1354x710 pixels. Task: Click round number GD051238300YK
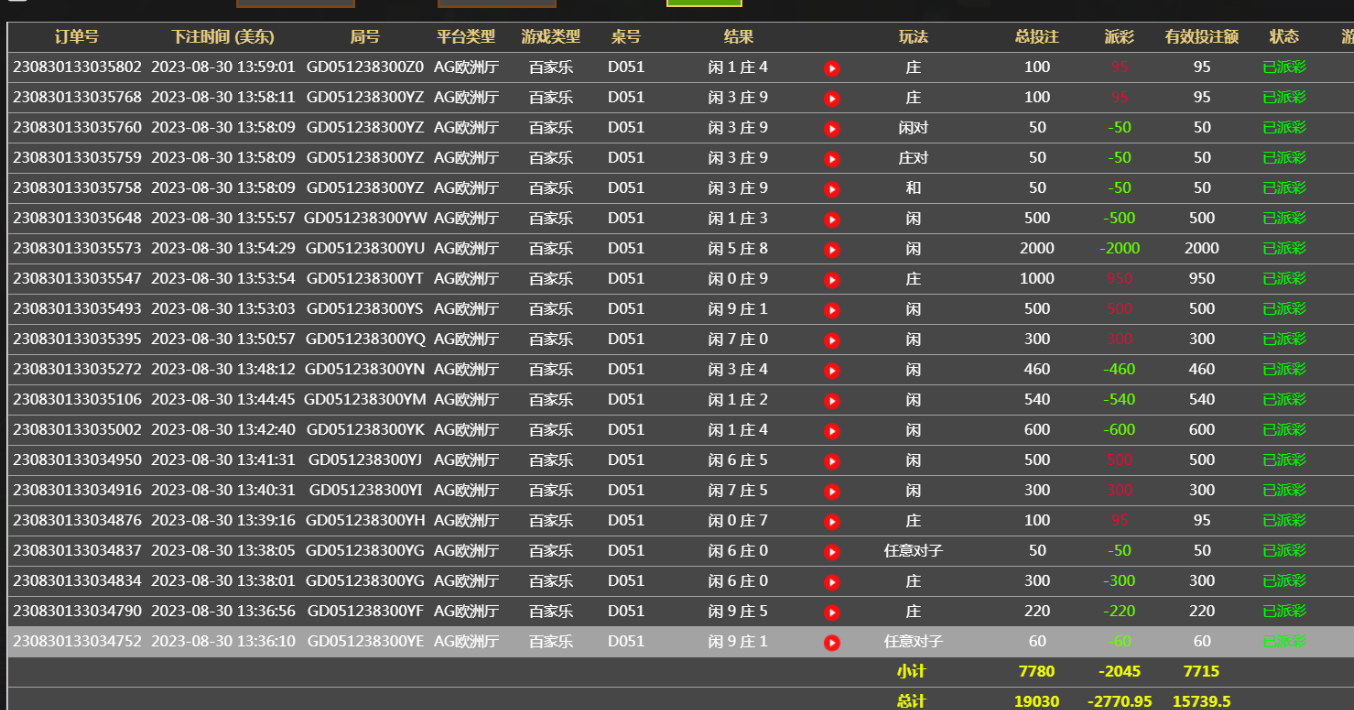[365, 430]
